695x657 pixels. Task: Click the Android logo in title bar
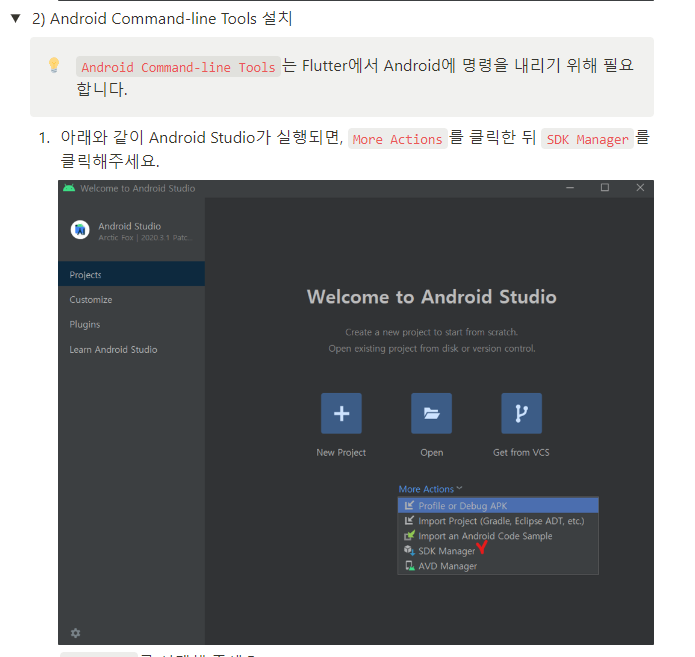(x=69, y=188)
